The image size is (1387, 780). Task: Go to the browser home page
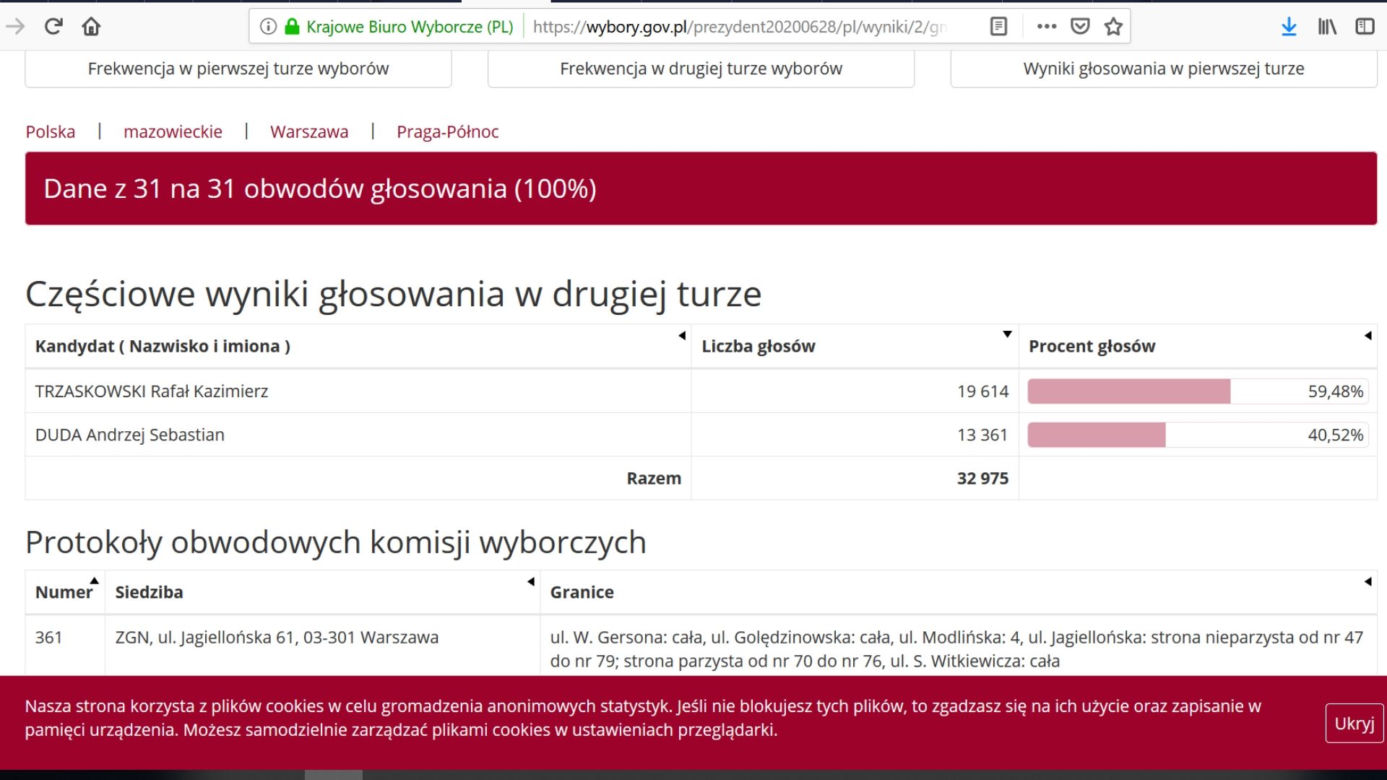click(91, 27)
